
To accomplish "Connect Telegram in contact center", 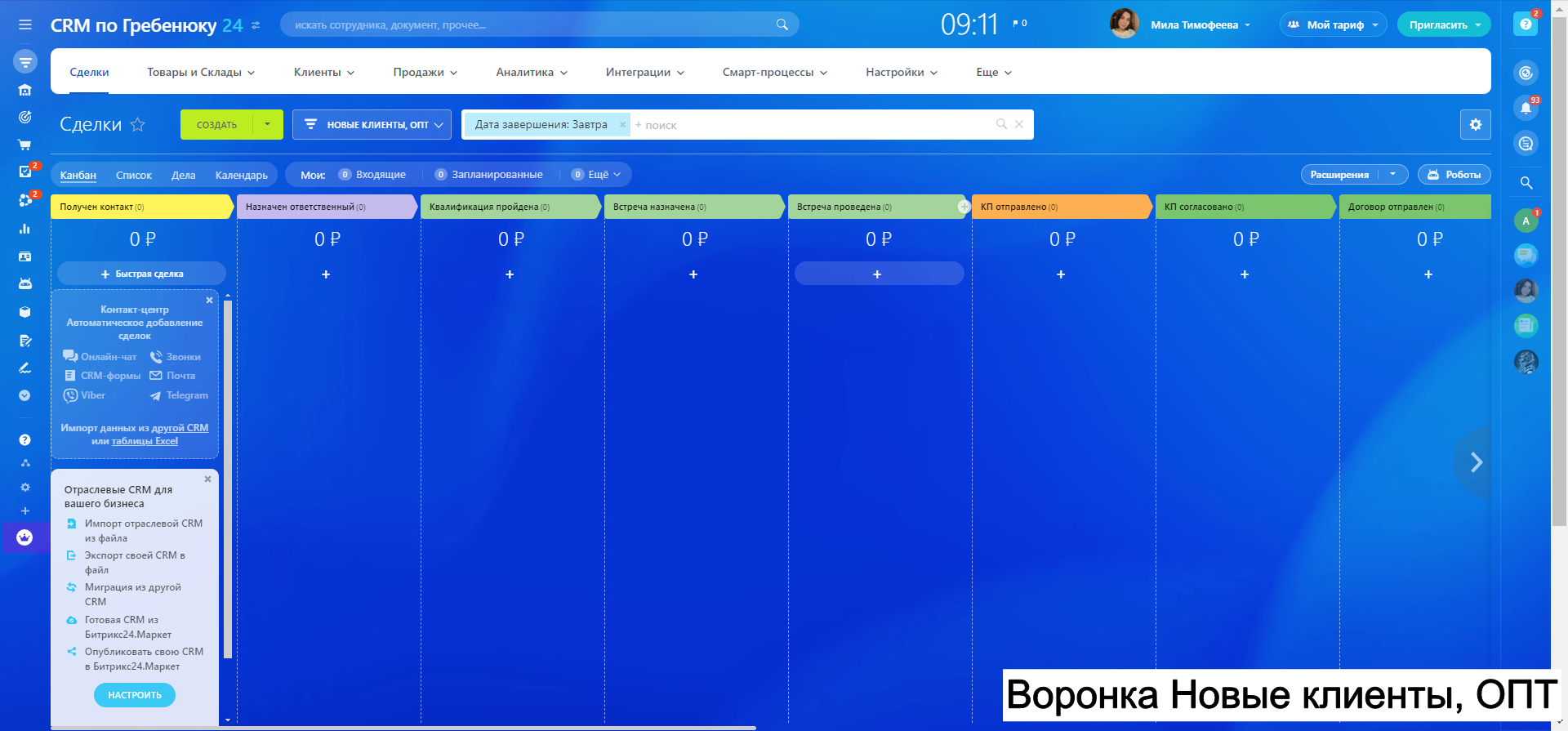I will pos(179,395).
